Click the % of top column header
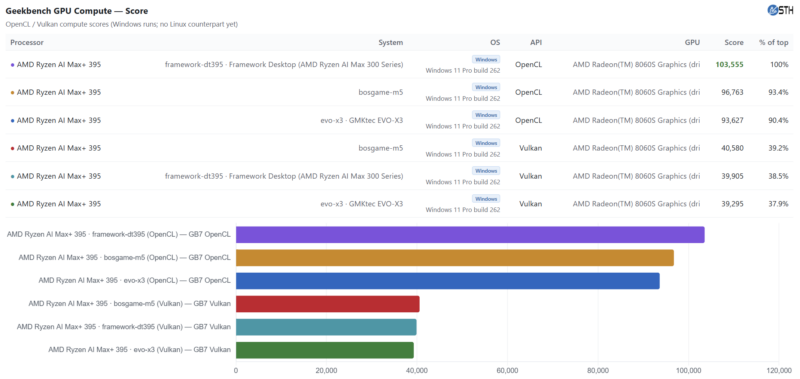 773,42
